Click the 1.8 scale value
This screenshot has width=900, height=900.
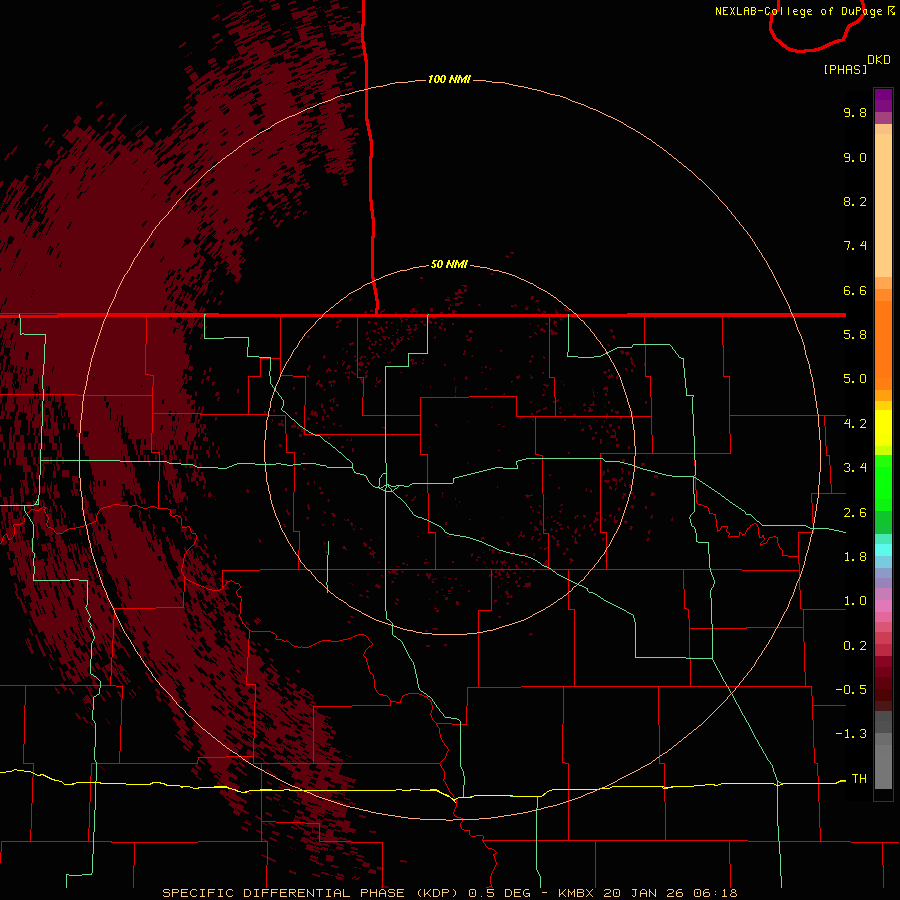tap(855, 557)
